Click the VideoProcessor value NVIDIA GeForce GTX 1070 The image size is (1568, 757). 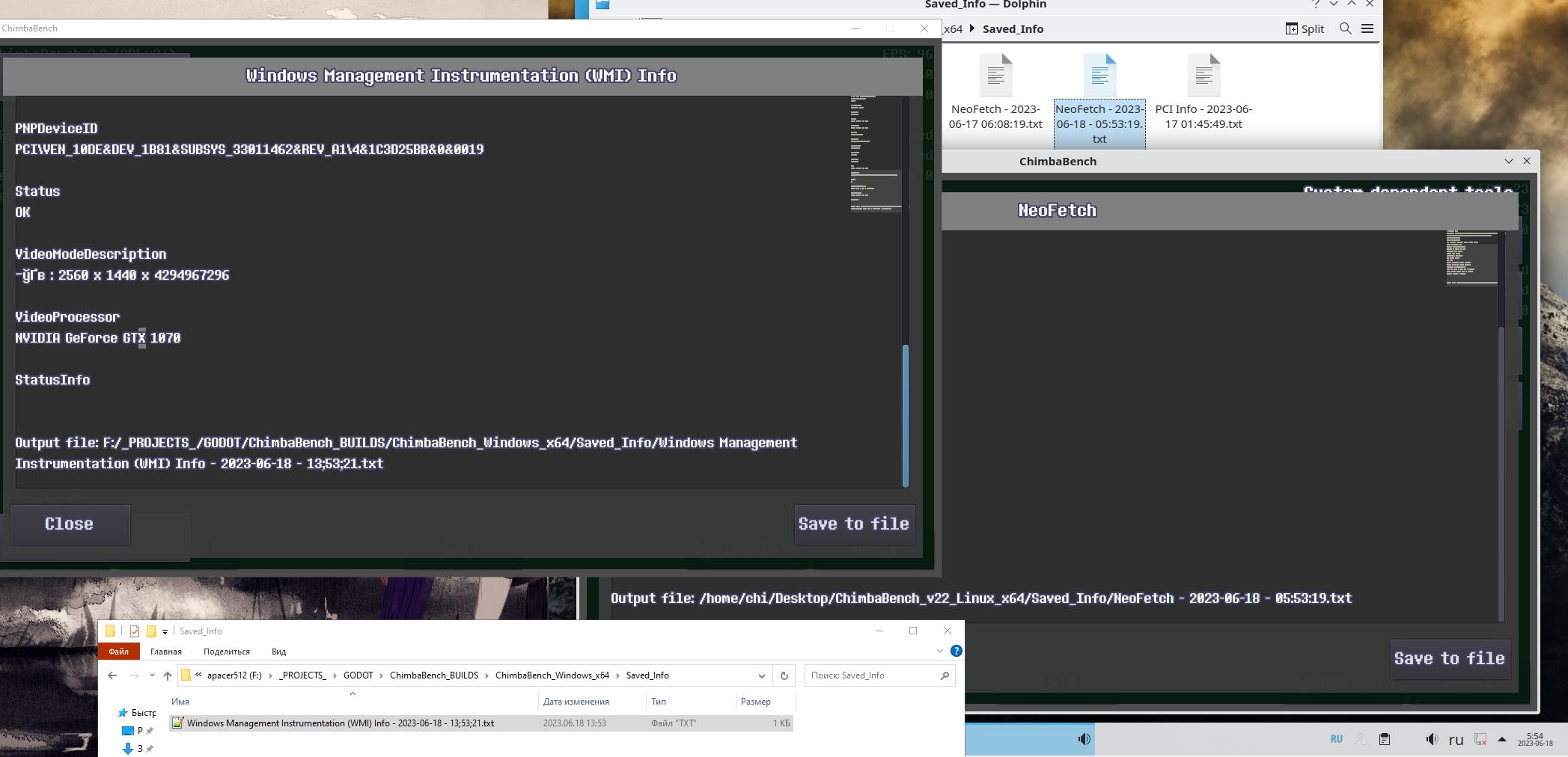[x=98, y=338]
